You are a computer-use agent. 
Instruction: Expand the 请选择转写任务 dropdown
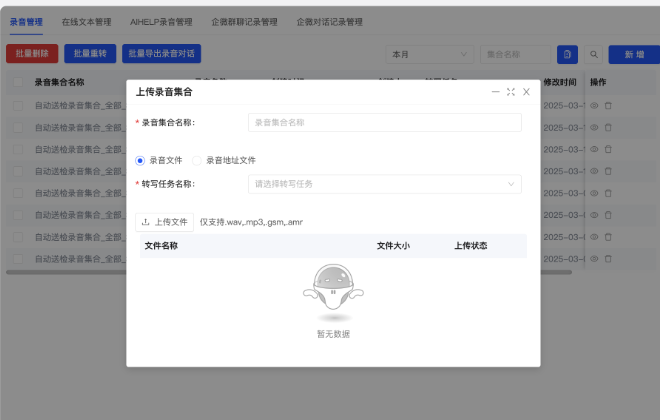[x=384, y=184]
